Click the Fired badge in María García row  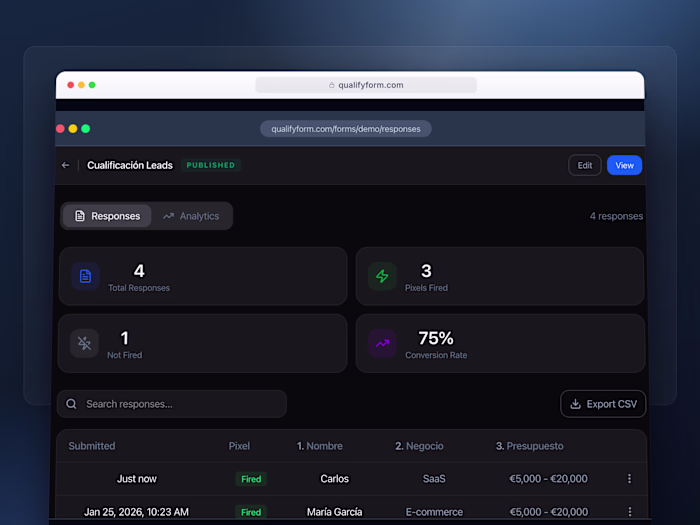coord(251,512)
